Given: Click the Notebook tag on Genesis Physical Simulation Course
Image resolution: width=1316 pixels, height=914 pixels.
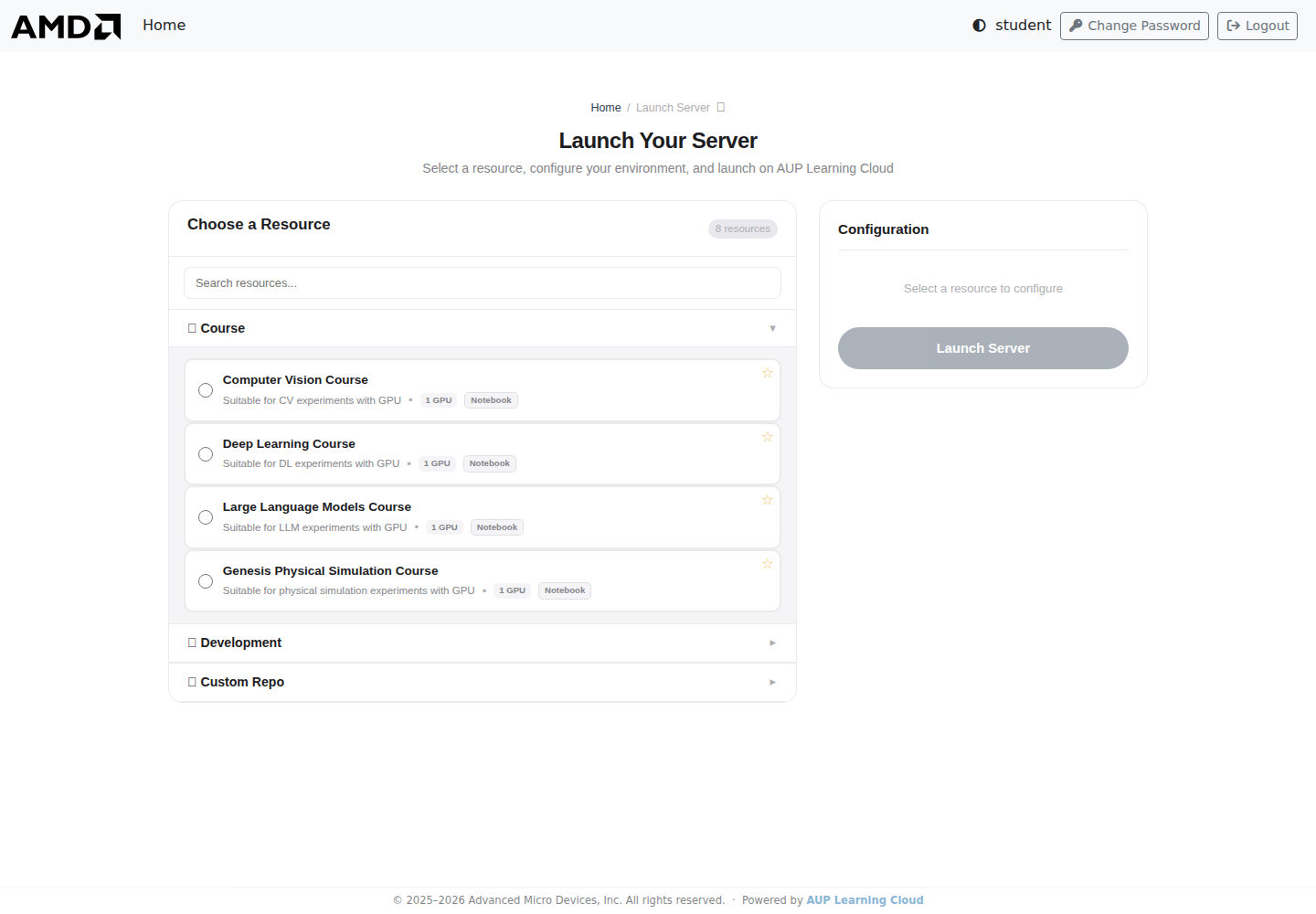Looking at the screenshot, I should [x=565, y=590].
